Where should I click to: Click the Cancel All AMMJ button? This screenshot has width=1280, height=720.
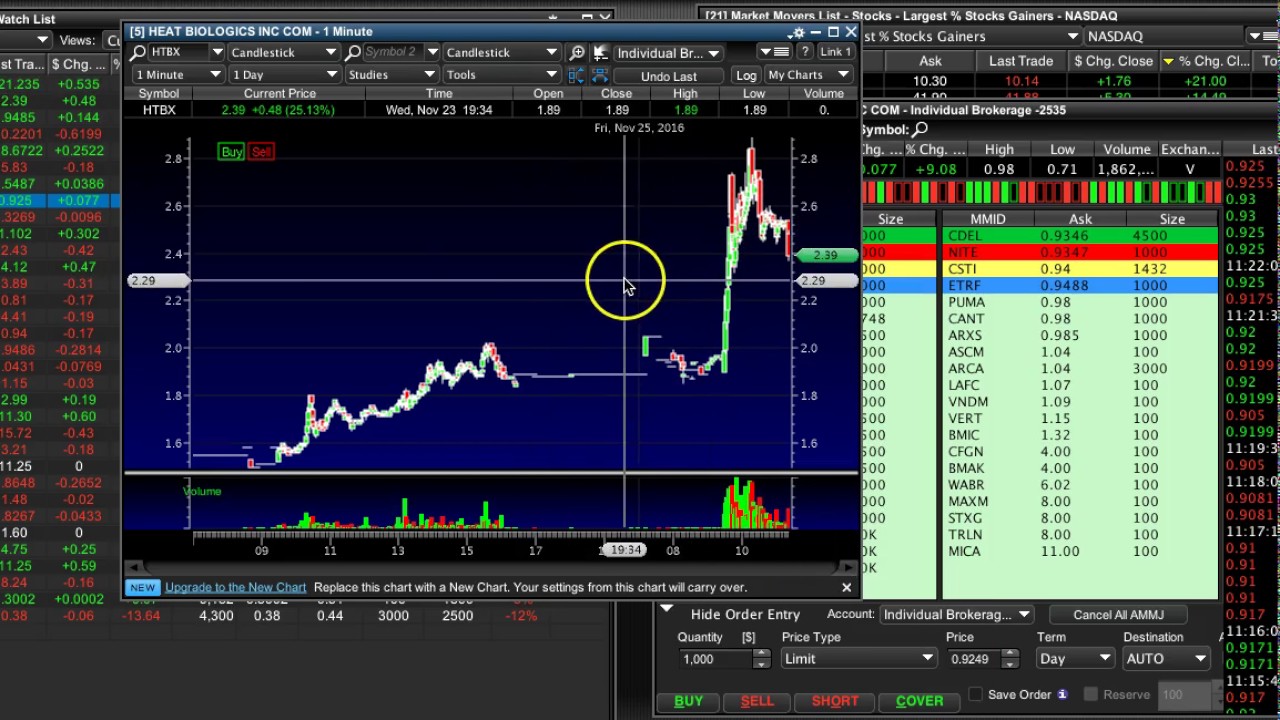(x=1118, y=615)
